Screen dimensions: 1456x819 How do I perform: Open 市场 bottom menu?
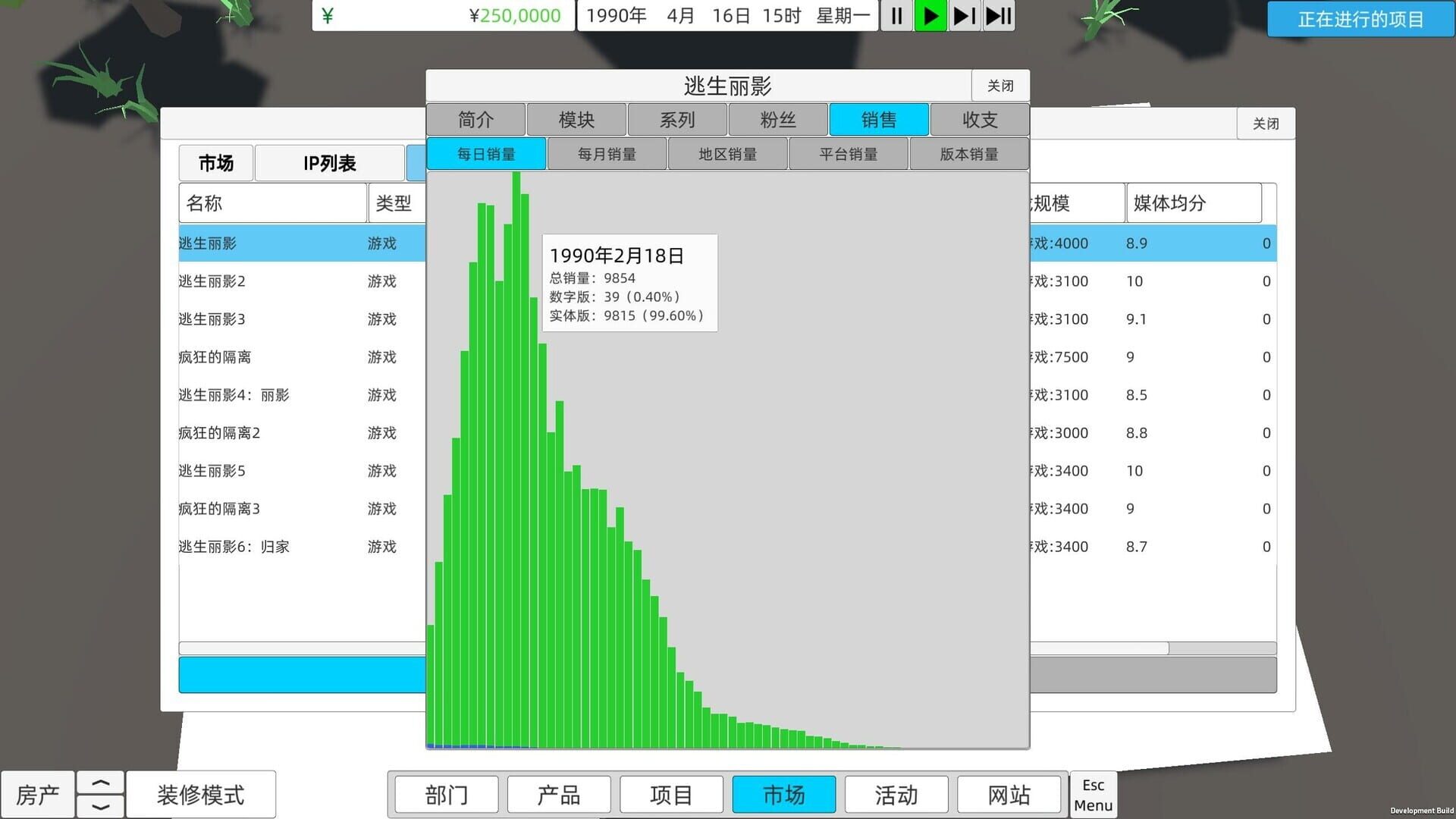click(784, 795)
